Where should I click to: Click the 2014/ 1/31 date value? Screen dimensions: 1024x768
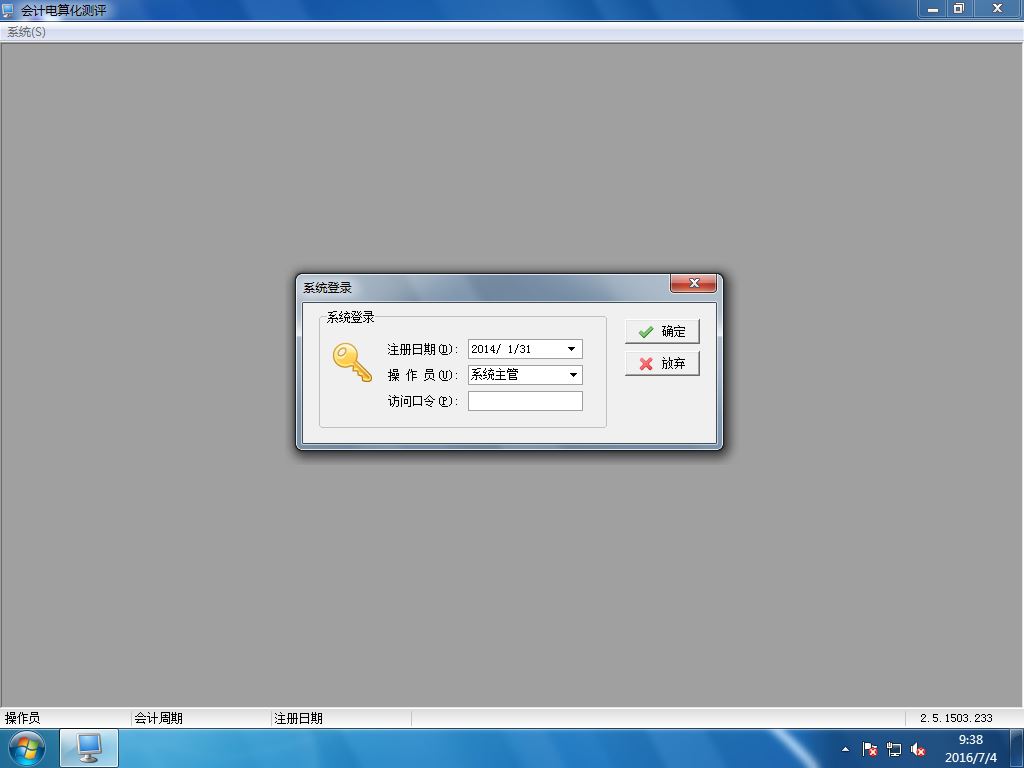coord(501,349)
